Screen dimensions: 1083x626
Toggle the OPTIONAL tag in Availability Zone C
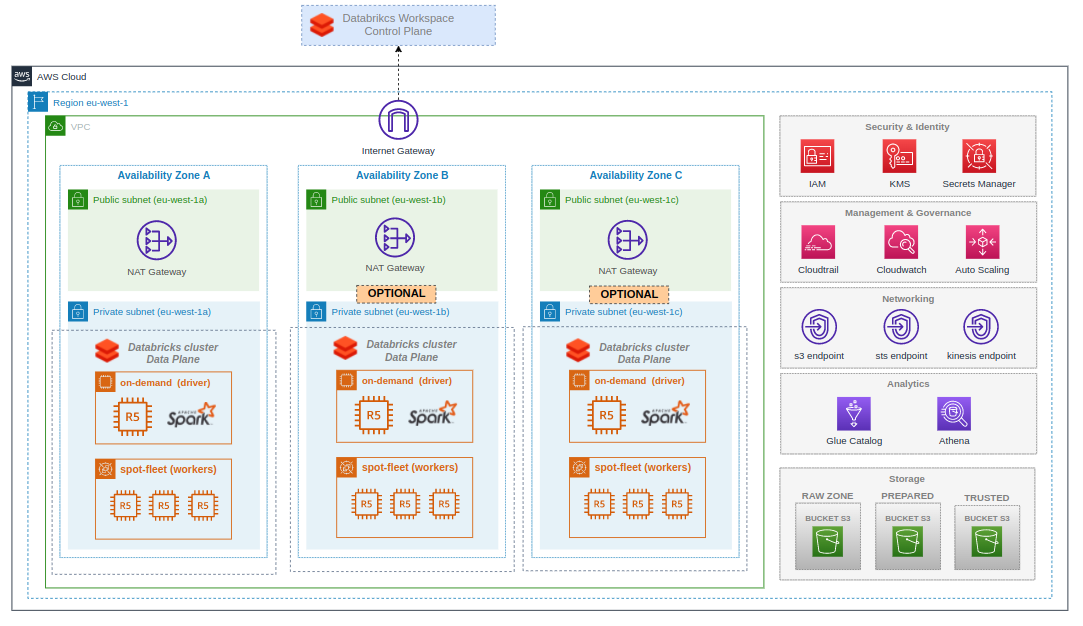click(x=629, y=293)
